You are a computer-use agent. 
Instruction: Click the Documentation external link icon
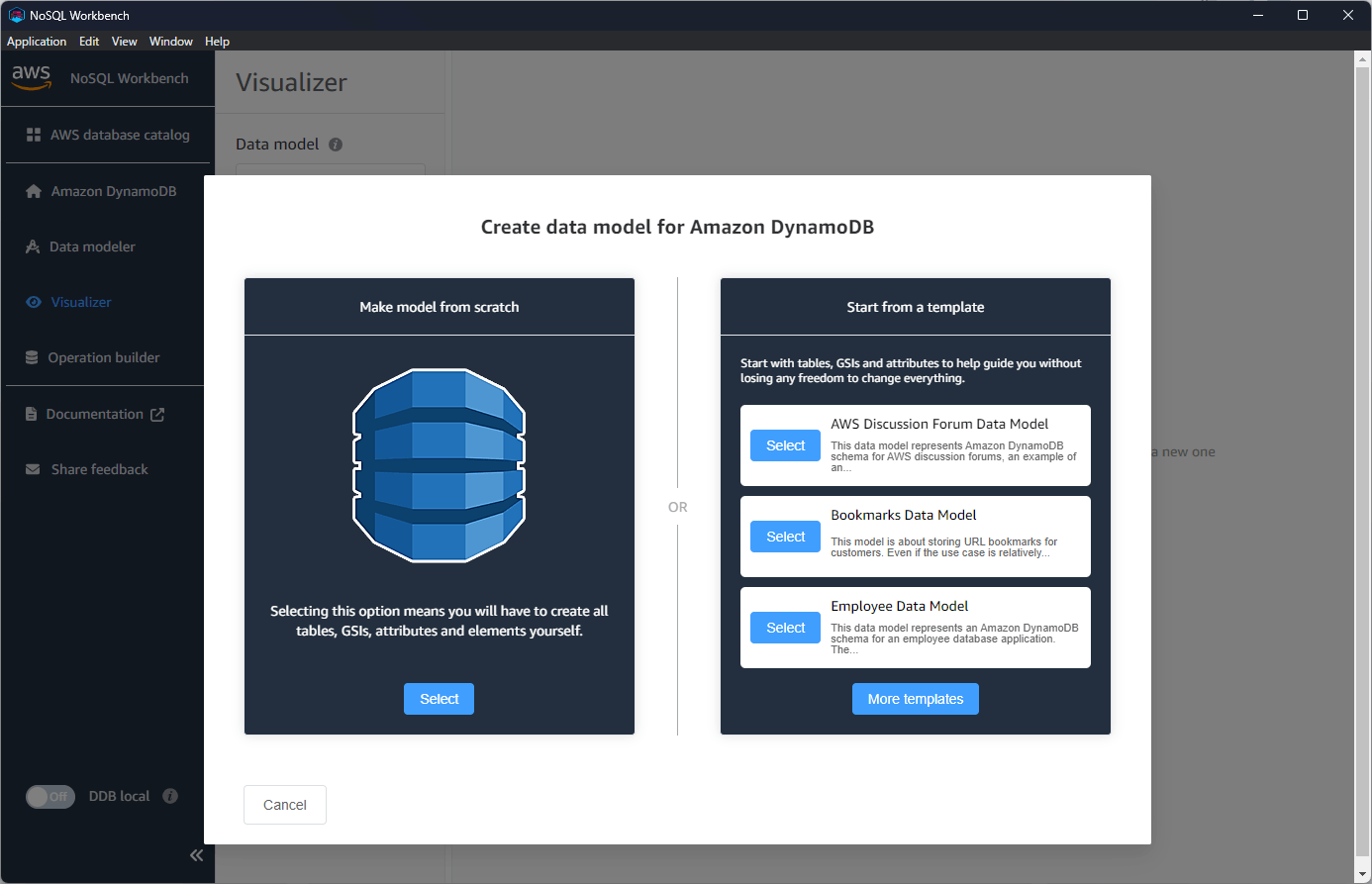click(157, 415)
